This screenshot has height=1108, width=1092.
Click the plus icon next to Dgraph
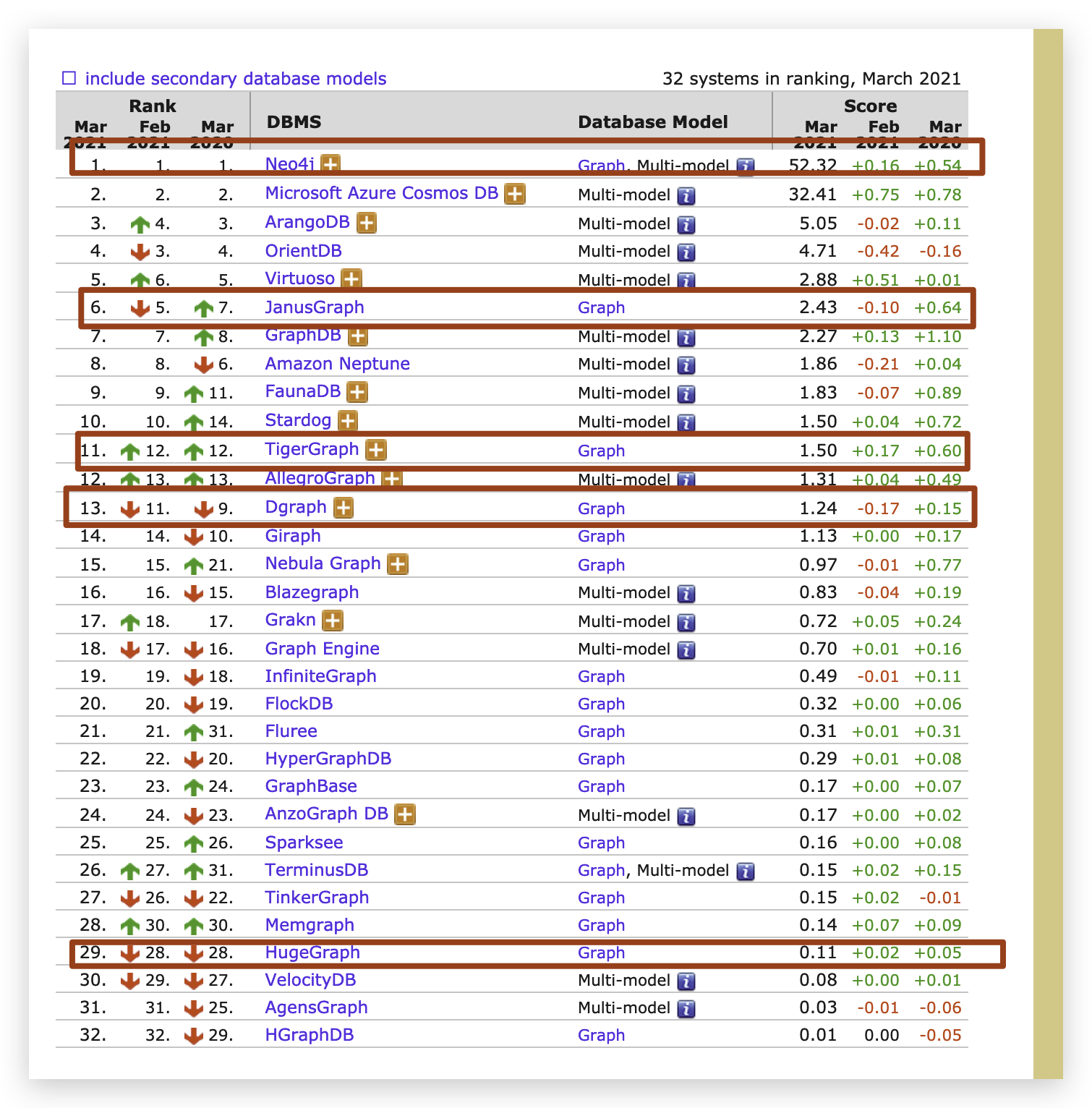click(344, 508)
